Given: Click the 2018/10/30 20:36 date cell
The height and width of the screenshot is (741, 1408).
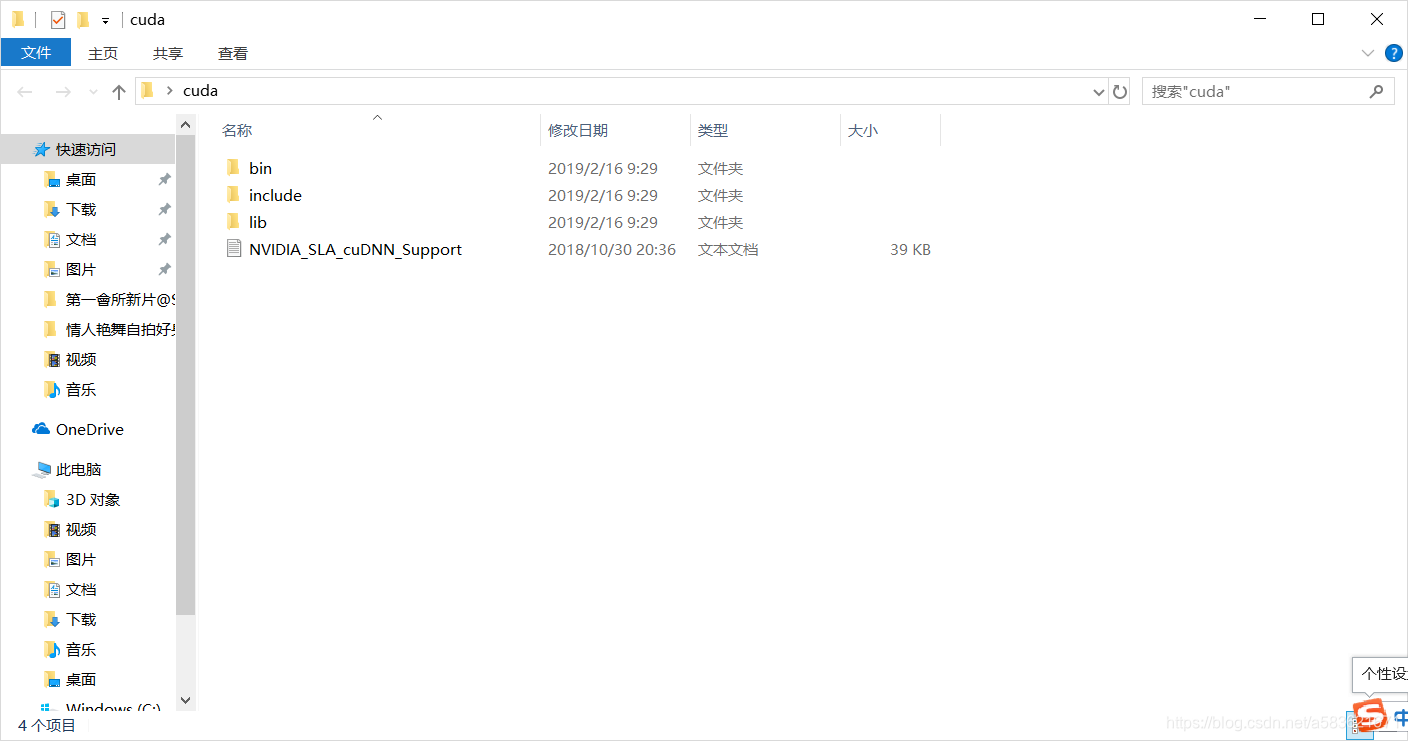Looking at the screenshot, I should click(x=612, y=249).
